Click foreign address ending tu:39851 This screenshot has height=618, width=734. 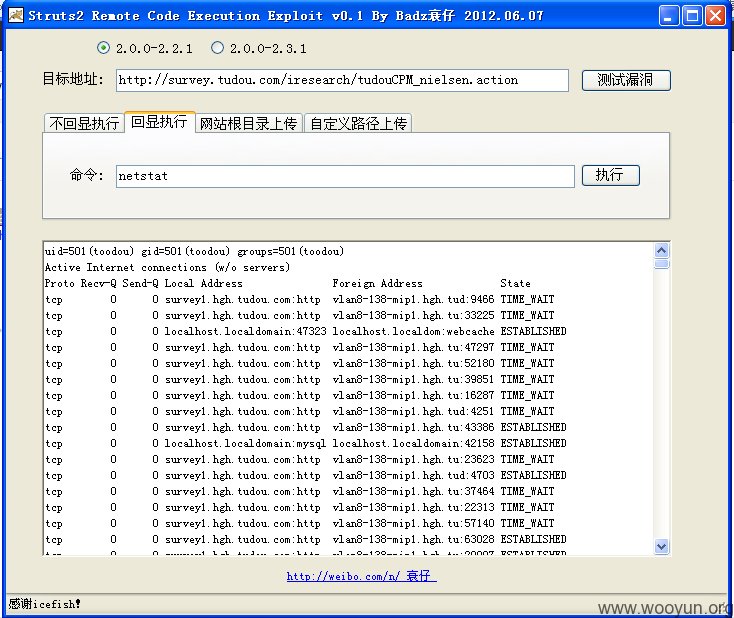413,379
